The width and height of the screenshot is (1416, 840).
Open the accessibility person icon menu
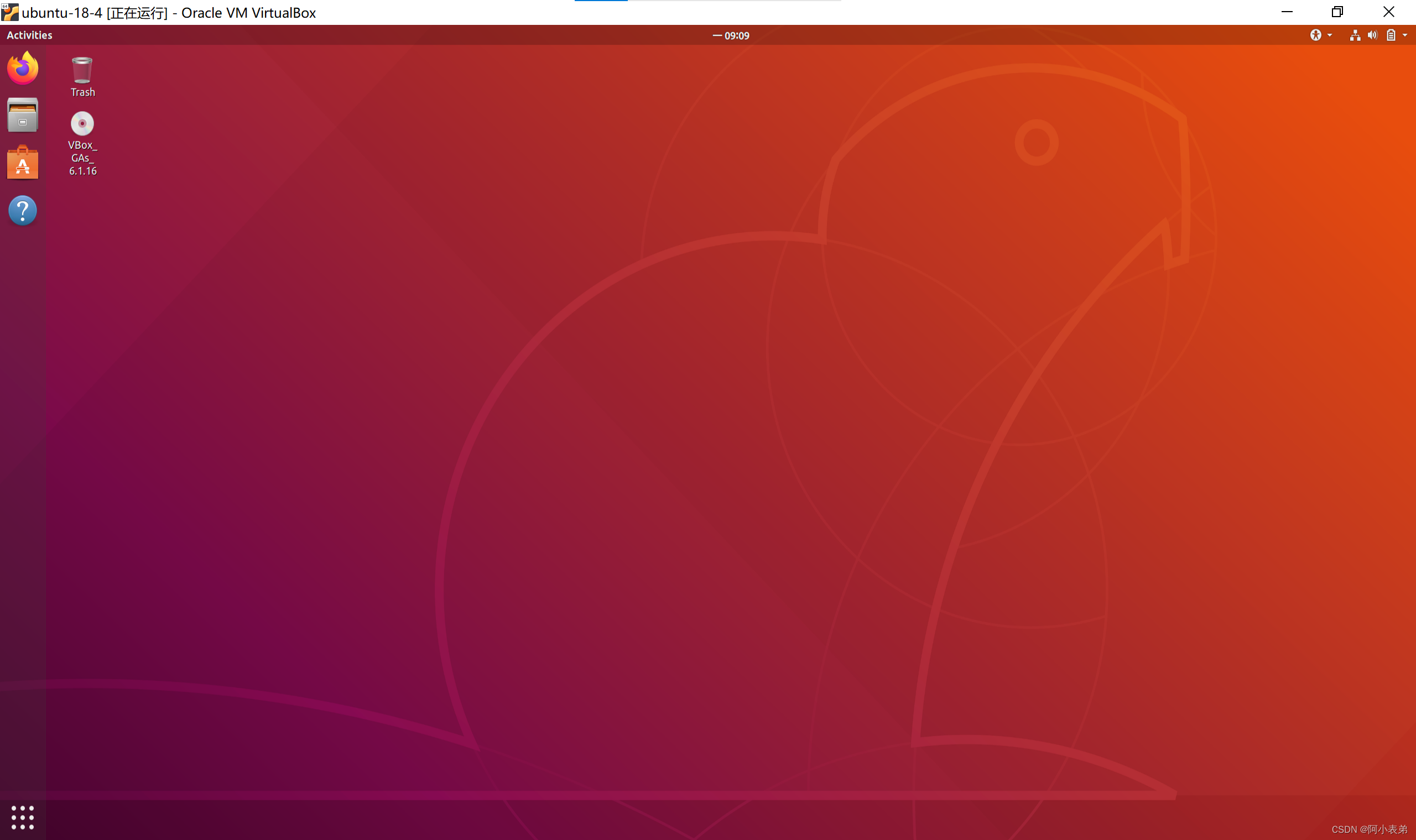1315,35
